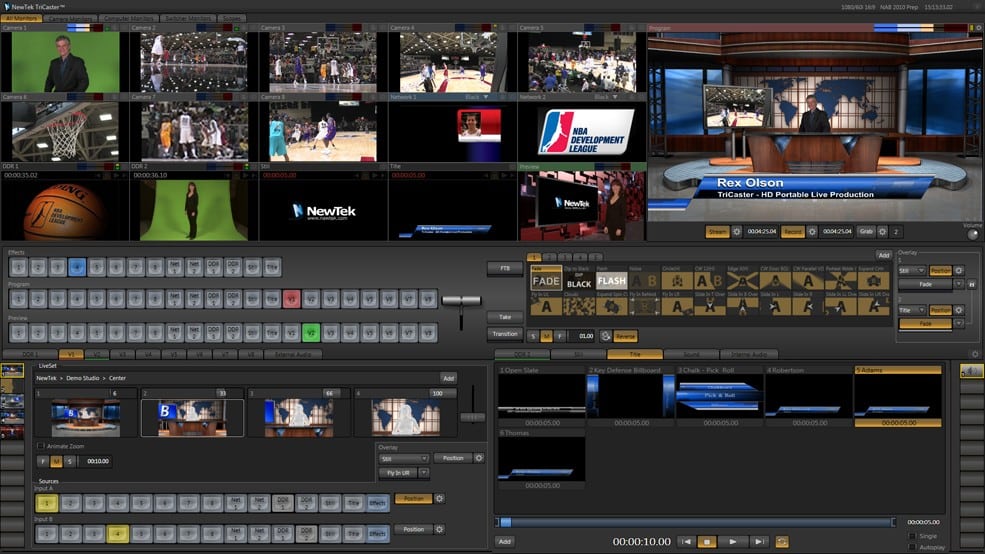
Task: Click the FTB button
Action: tap(505, 268)
